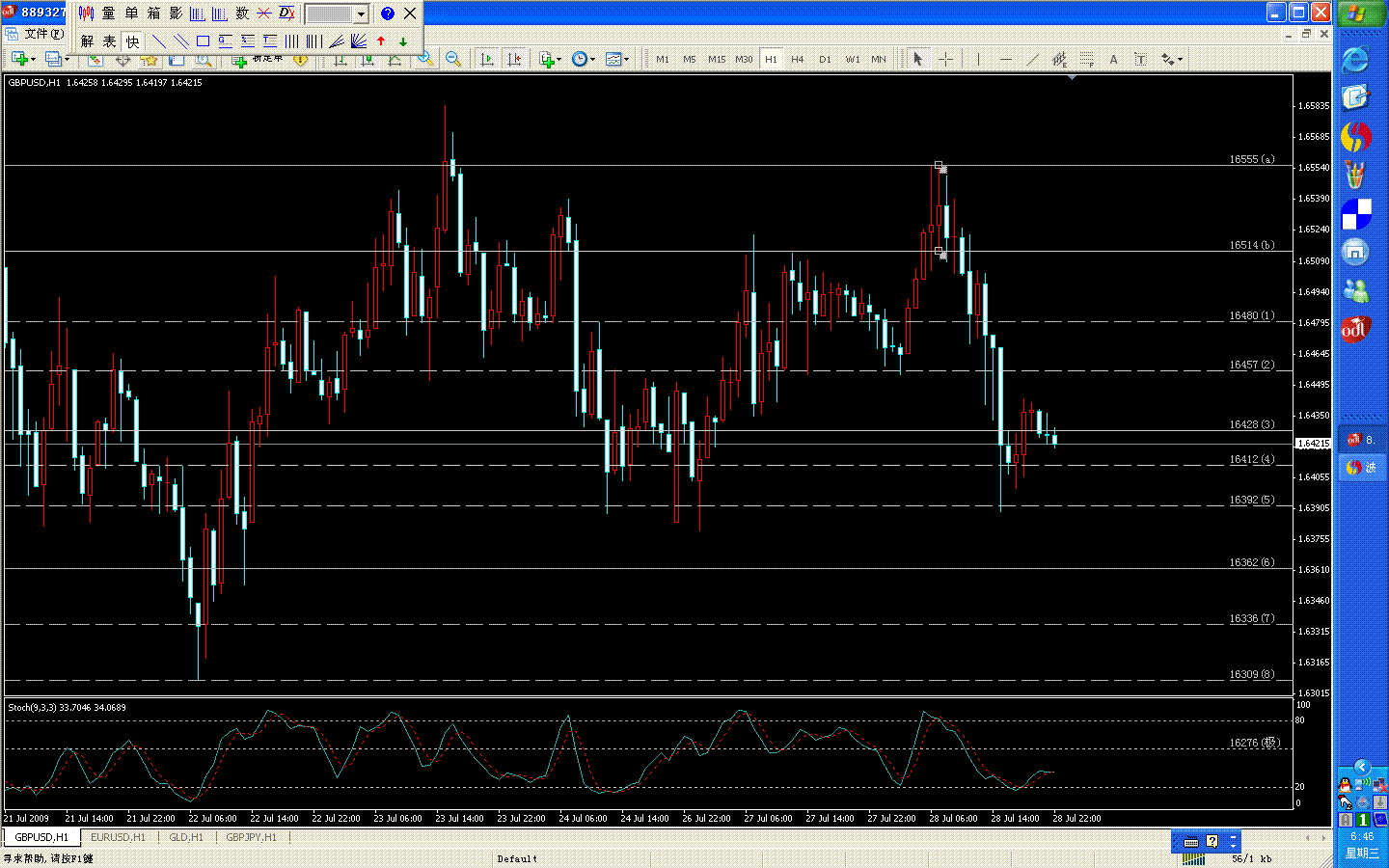Open help with the blue question mark

[x=387, y=14]
